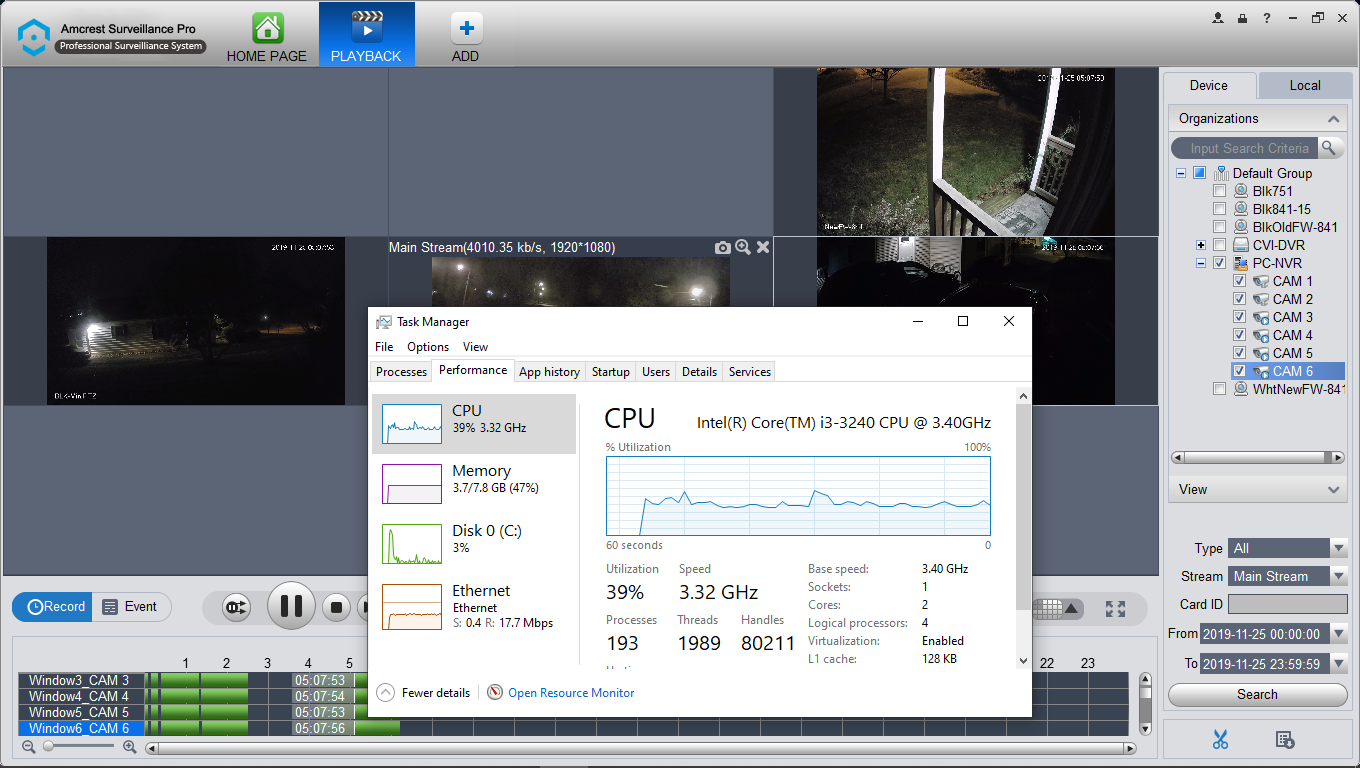The height and width of the screenshot is (768, 1360).
Task: Switch to the Local tab
Action: (x=1305, y=85)
